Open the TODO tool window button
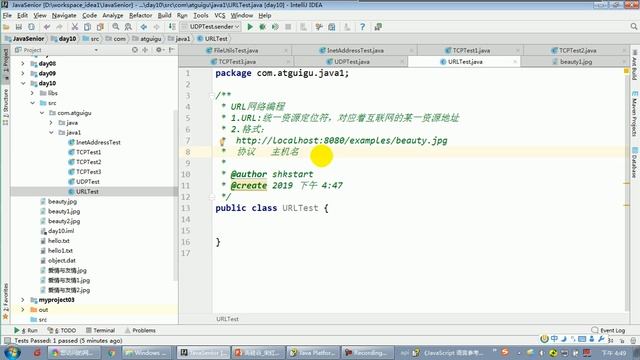The width and height of the screenshot is (640, 360). [62, 330]
